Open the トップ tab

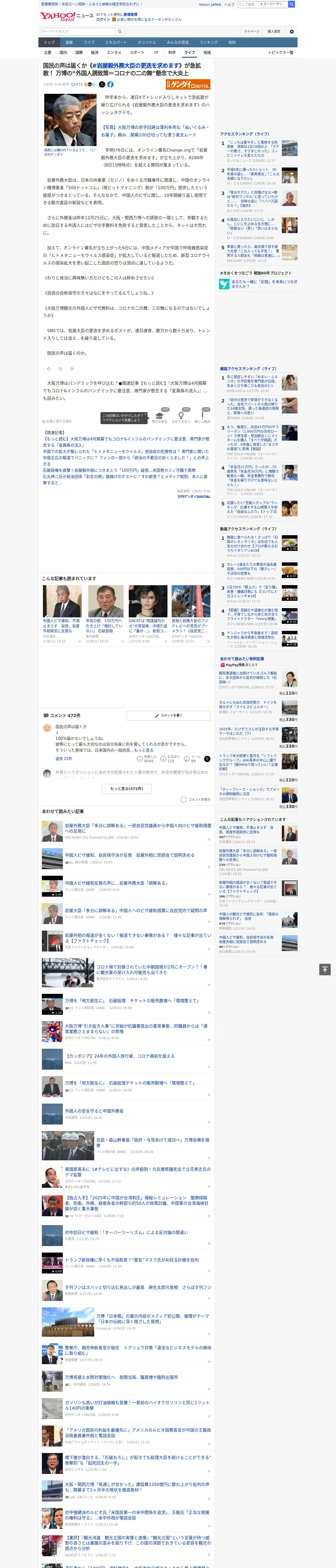pos(49,43)
